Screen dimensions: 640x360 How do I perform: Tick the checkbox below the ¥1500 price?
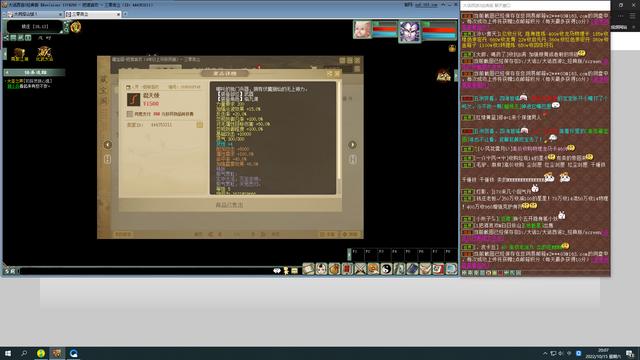130,114
